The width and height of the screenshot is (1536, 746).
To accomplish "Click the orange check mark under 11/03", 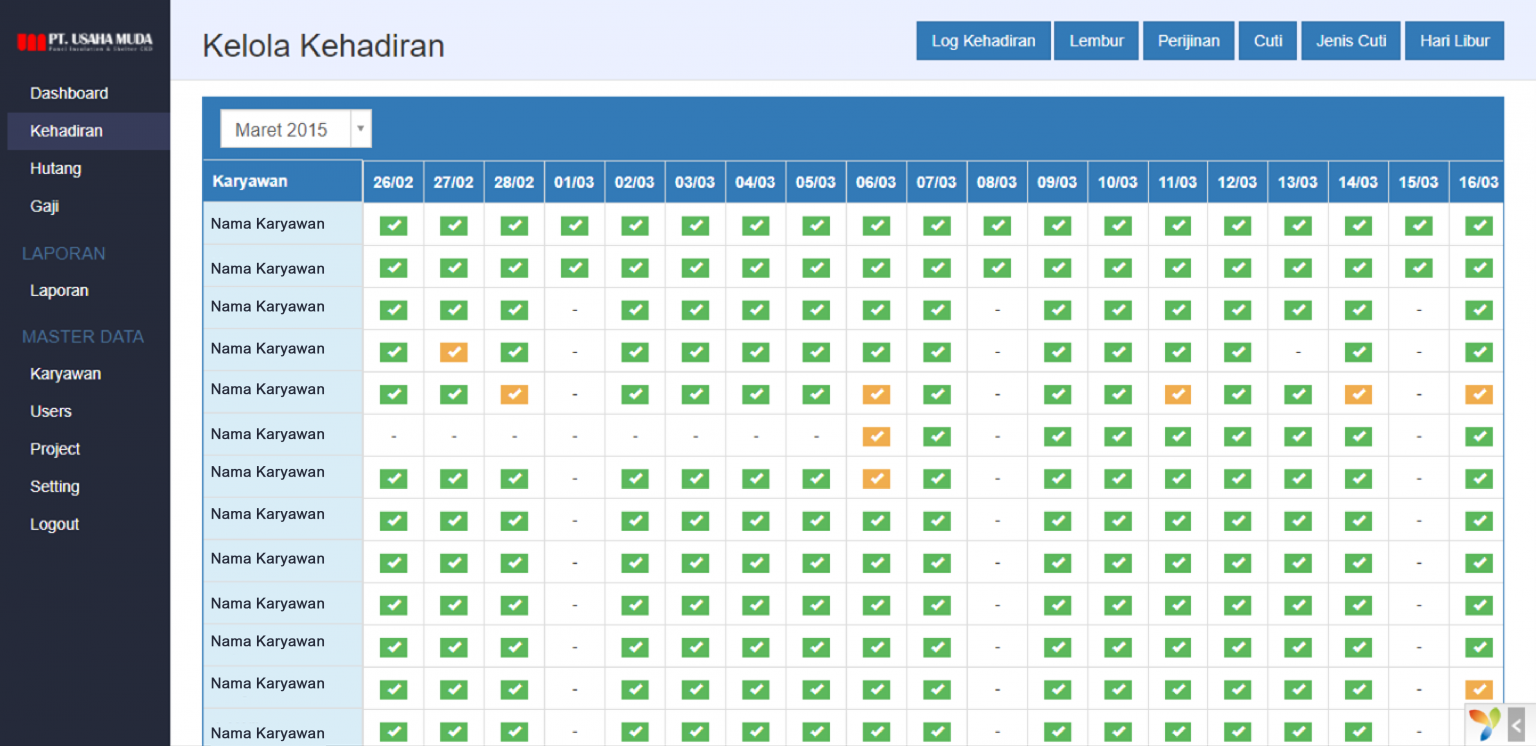I will 1177,394.
